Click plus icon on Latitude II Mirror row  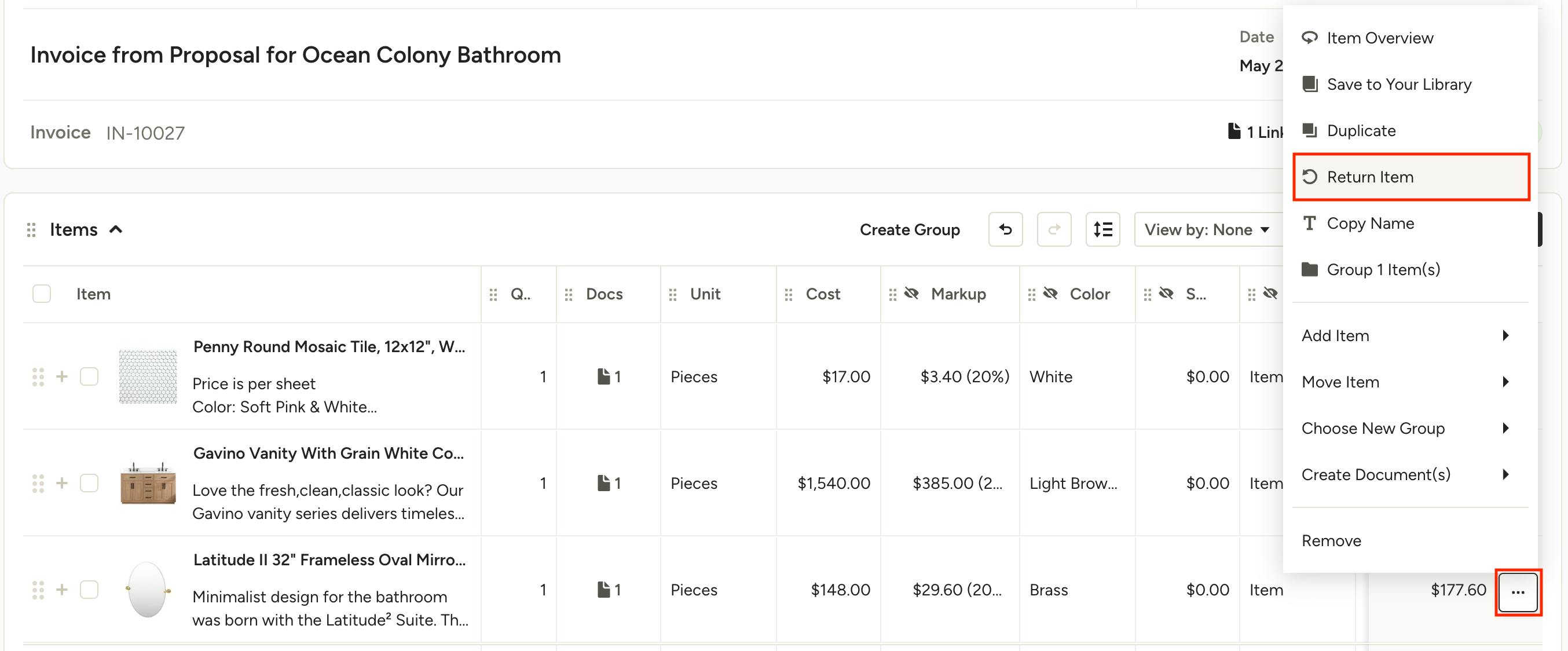[x=61, y=590]
